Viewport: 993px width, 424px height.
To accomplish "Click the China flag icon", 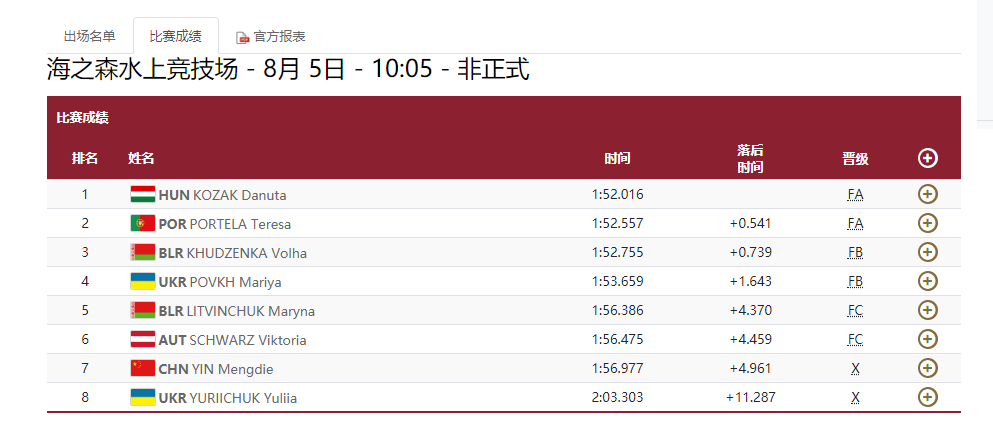I will 142,368.
